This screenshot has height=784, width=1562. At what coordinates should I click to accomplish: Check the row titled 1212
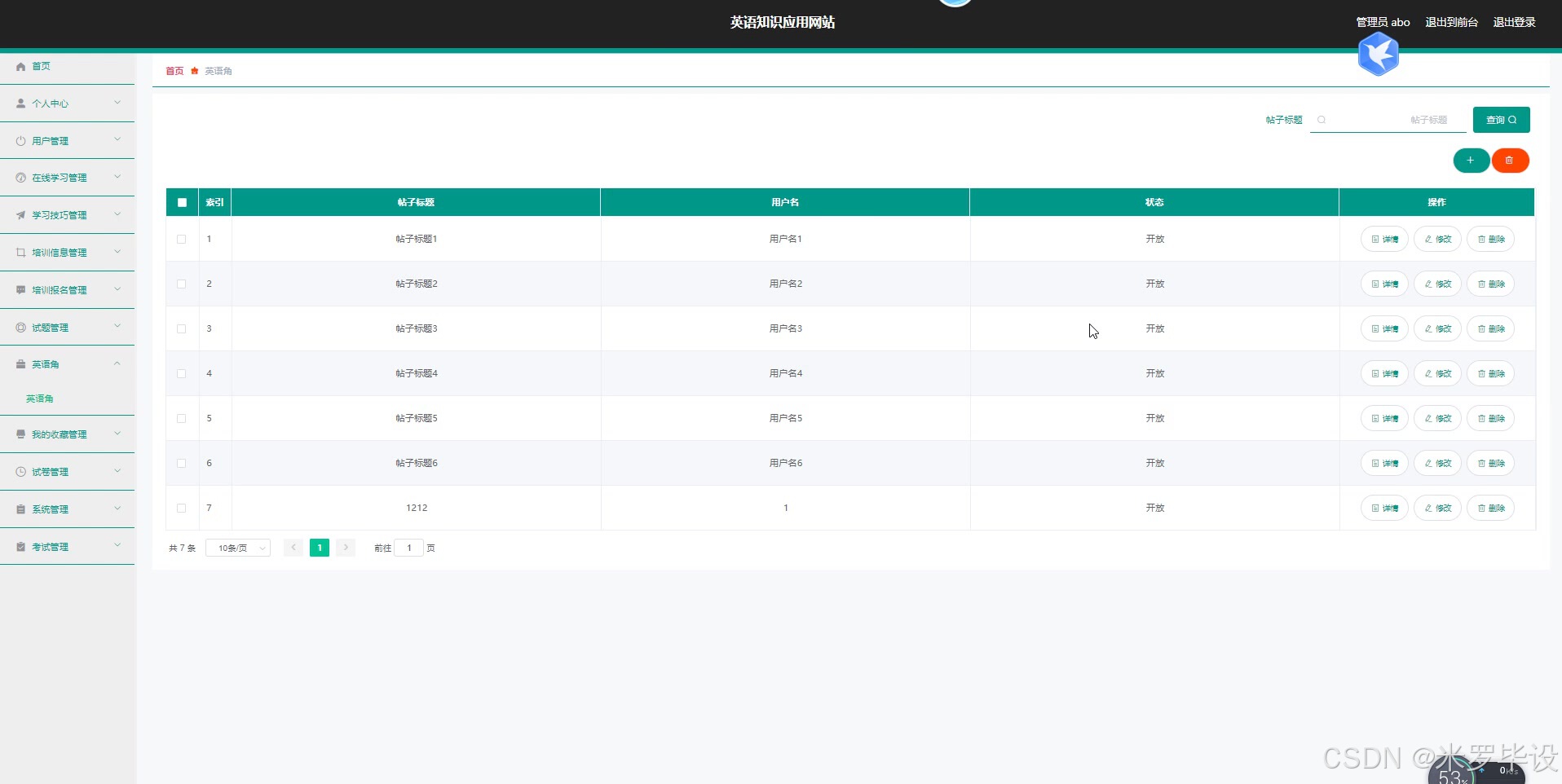pyautogui.click(x=182, y=508)
